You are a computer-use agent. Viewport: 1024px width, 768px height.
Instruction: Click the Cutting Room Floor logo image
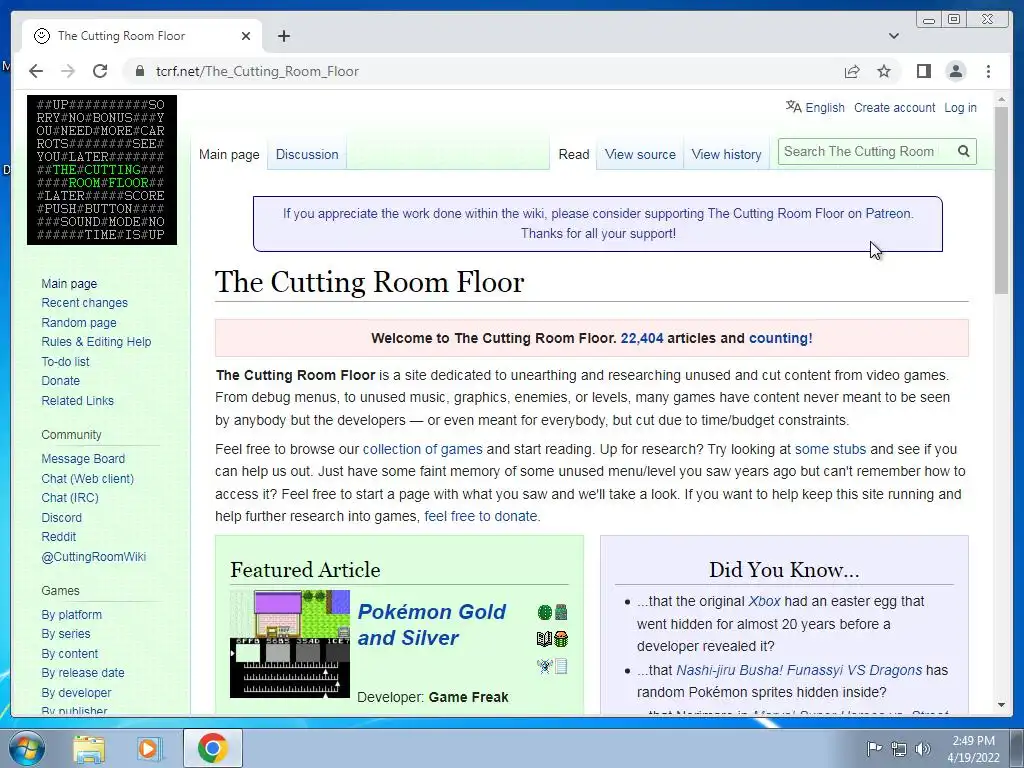(102, 170)
